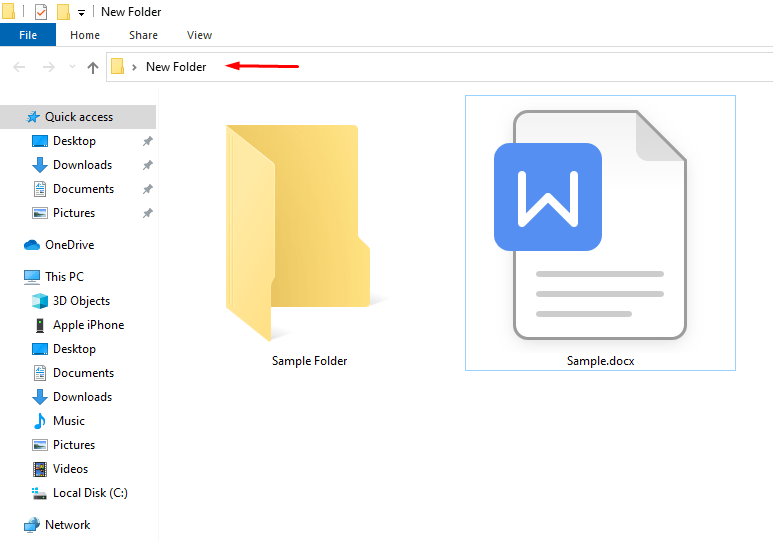The height and width of the screenshot is (541, 773).
Task: Click the Videos filmstrip icon
Action: point(40,469)
